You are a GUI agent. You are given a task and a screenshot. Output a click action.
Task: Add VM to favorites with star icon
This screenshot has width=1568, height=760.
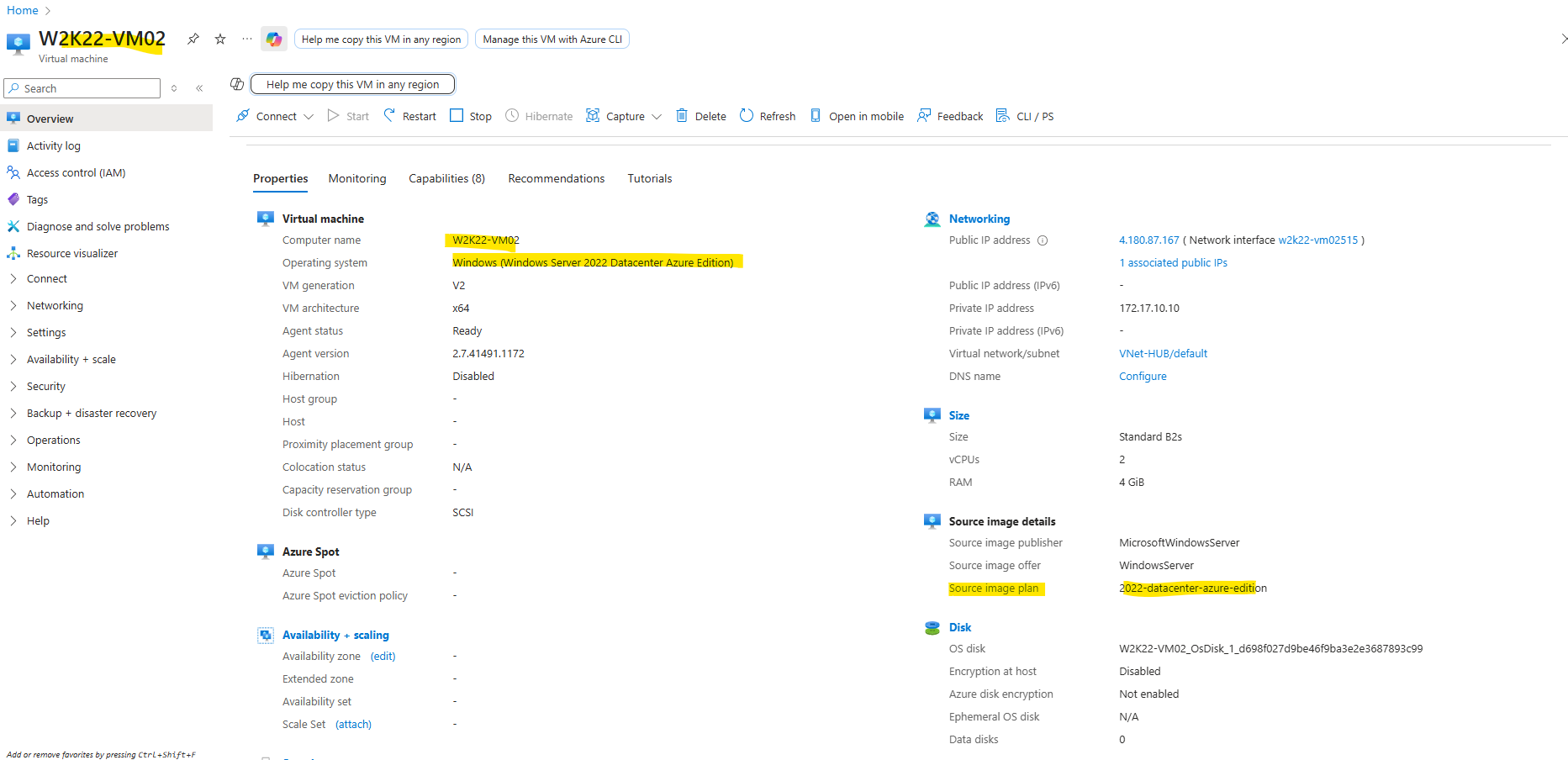(x=220, y=39)
